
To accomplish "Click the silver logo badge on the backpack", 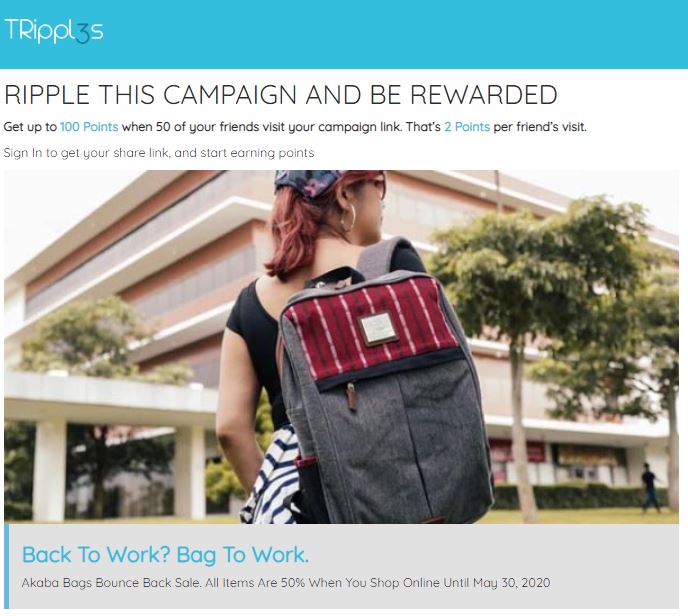I will coord(378,328).
